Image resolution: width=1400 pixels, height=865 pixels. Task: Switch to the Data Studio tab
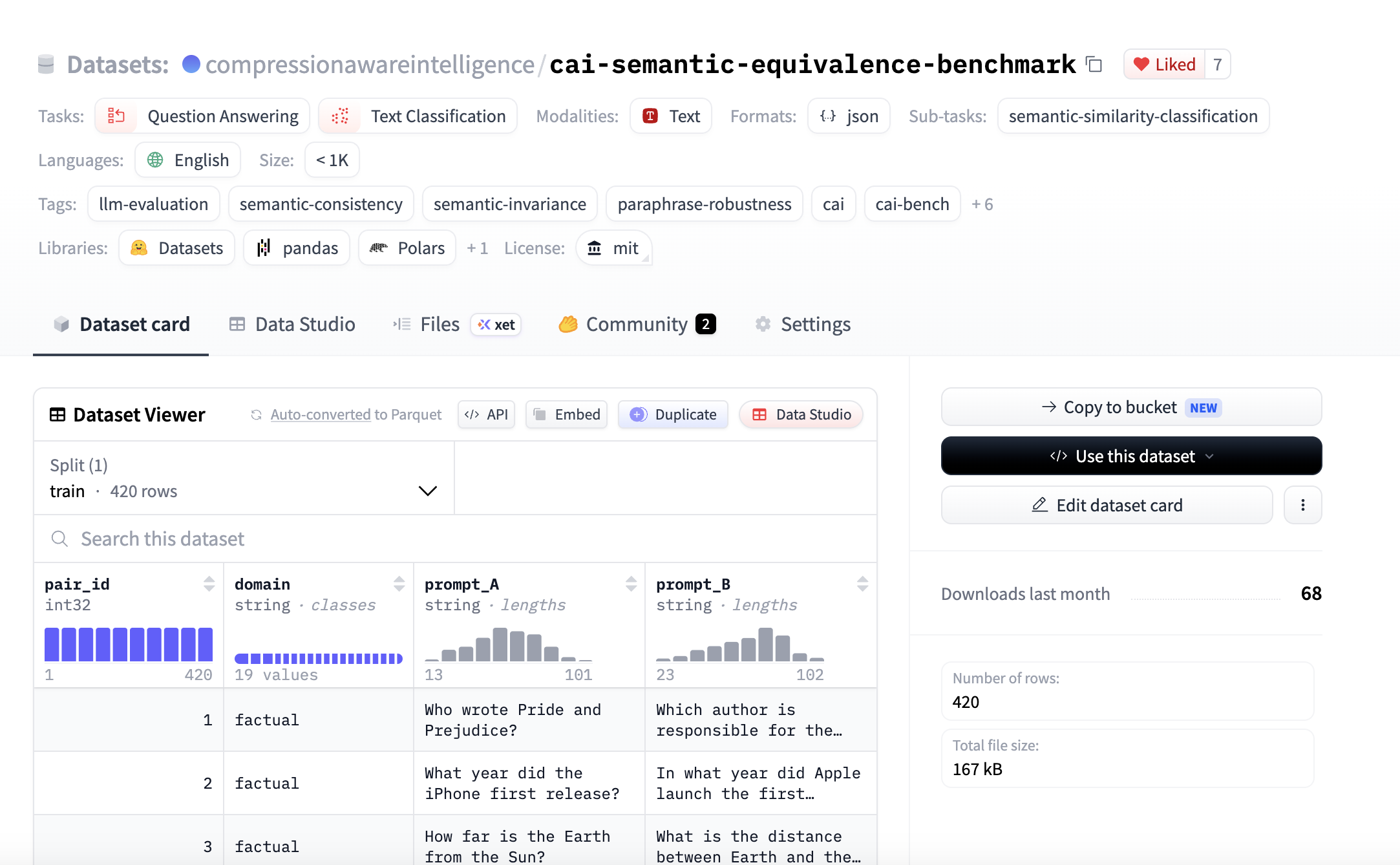(292, 324)
